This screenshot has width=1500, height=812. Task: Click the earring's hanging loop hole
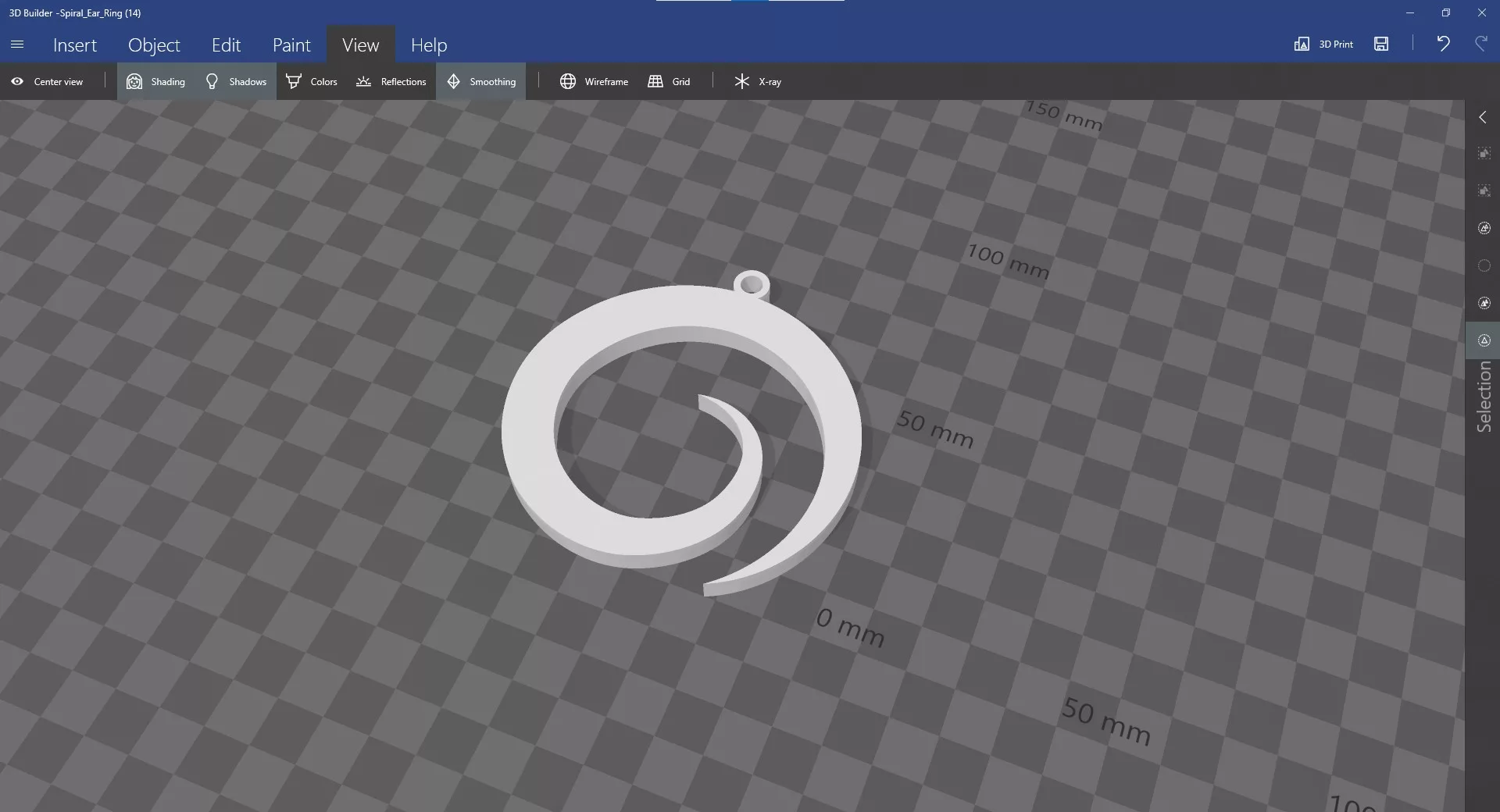(751, 283)
